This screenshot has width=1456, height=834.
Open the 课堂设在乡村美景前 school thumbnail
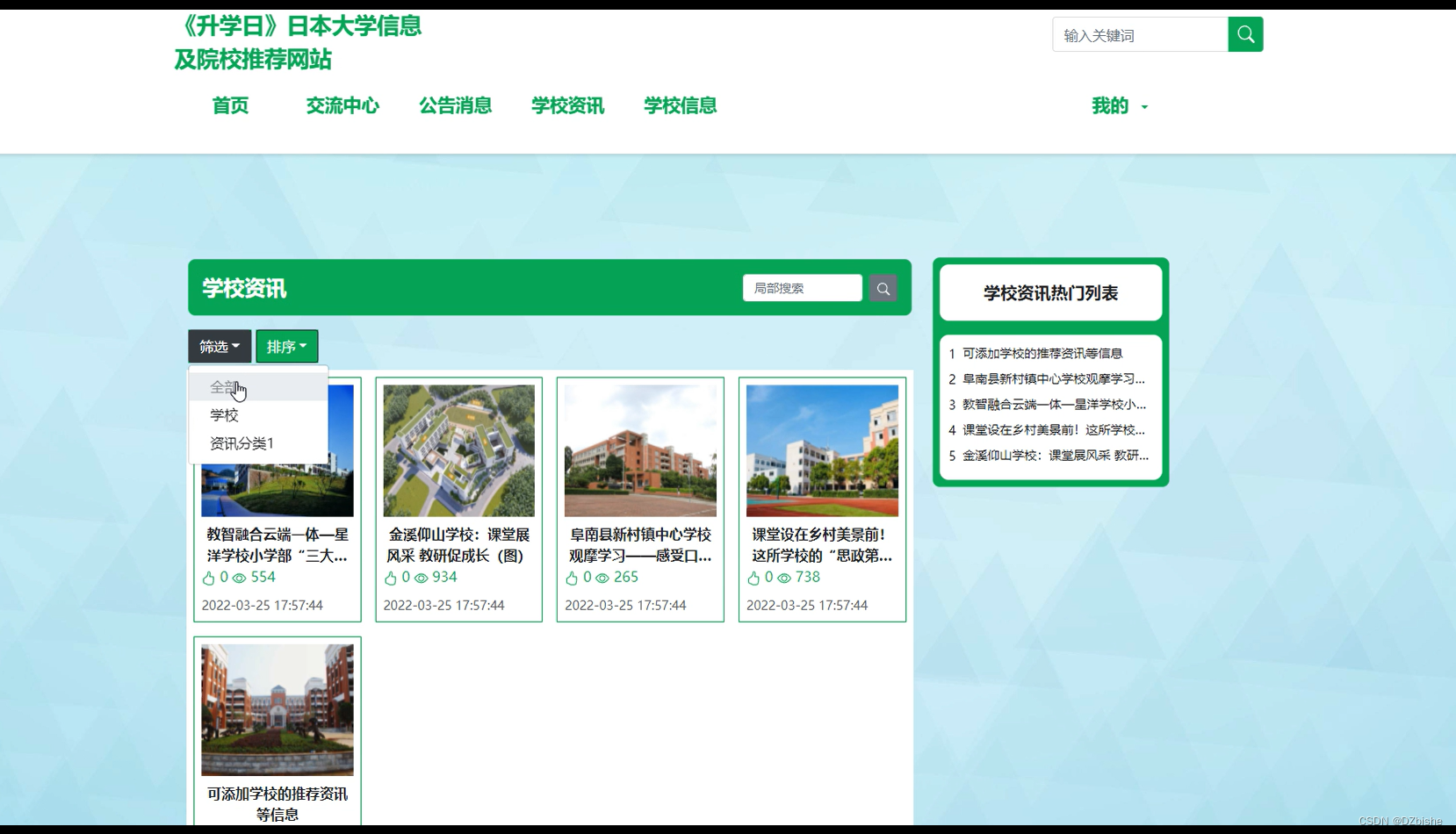tap(822, 450)
